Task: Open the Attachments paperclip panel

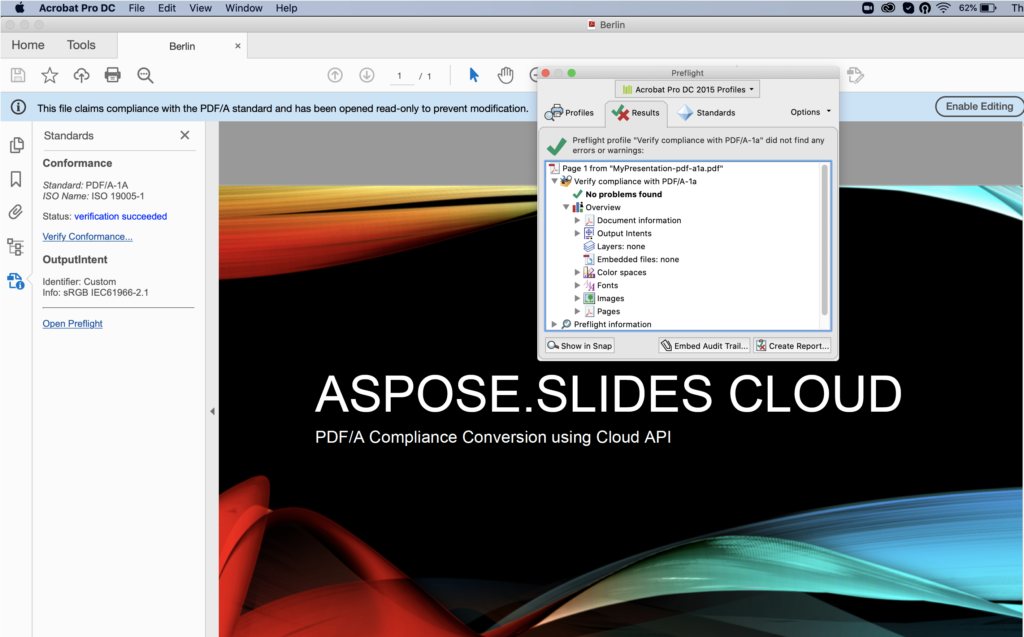Action: 16,212
